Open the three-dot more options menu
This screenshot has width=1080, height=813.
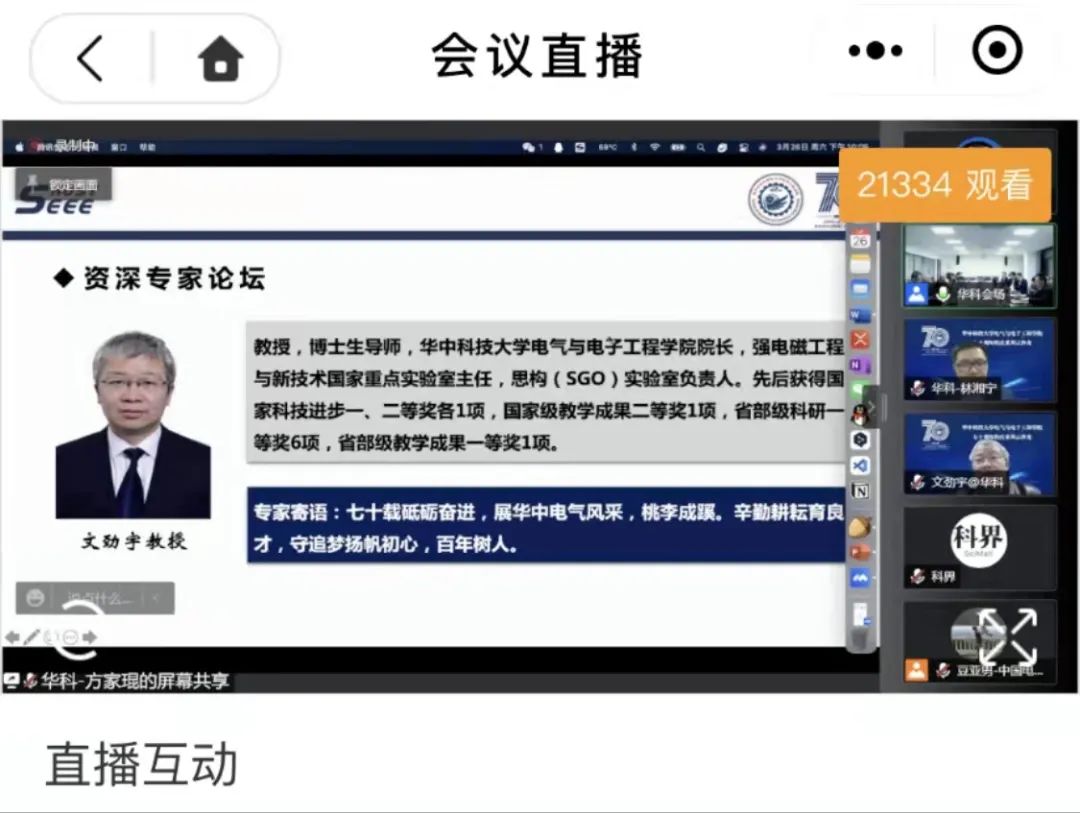tap(875, 50)
